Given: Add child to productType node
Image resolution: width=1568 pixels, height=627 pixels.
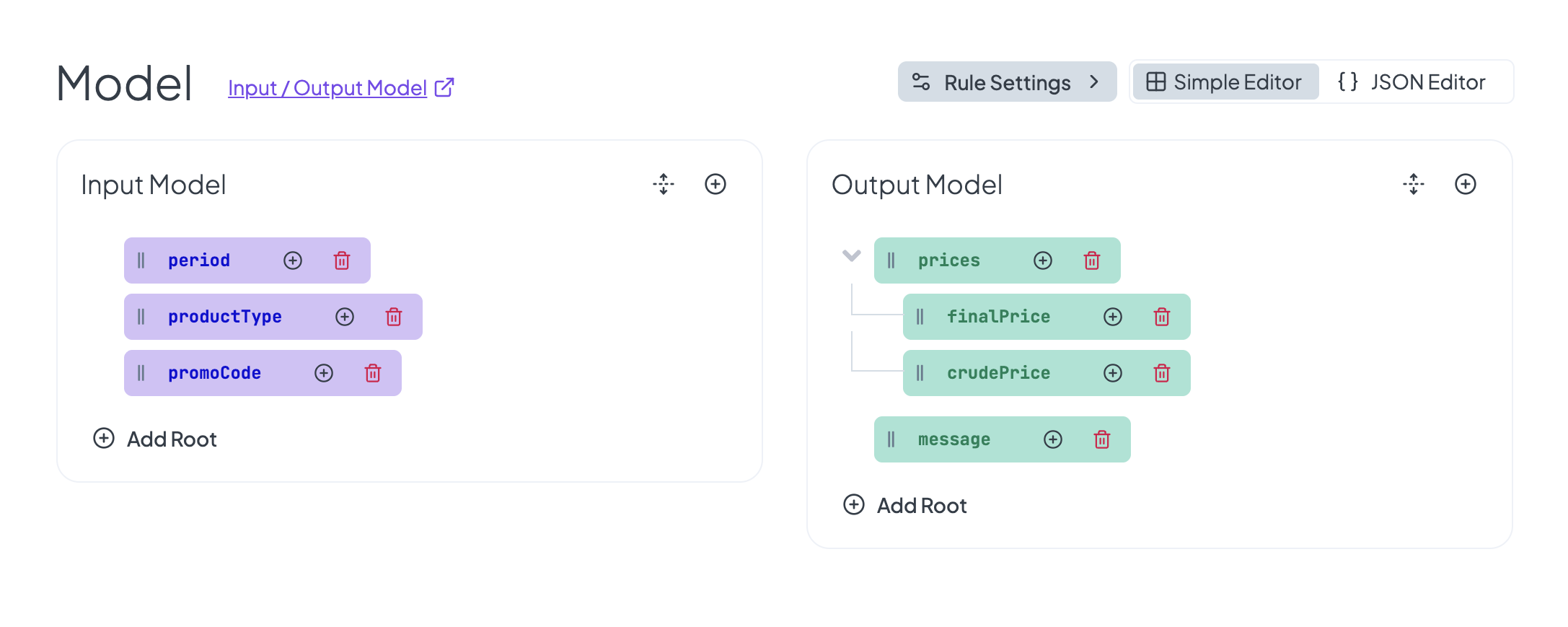Looking at the screenshot, I should pos(345,317).
